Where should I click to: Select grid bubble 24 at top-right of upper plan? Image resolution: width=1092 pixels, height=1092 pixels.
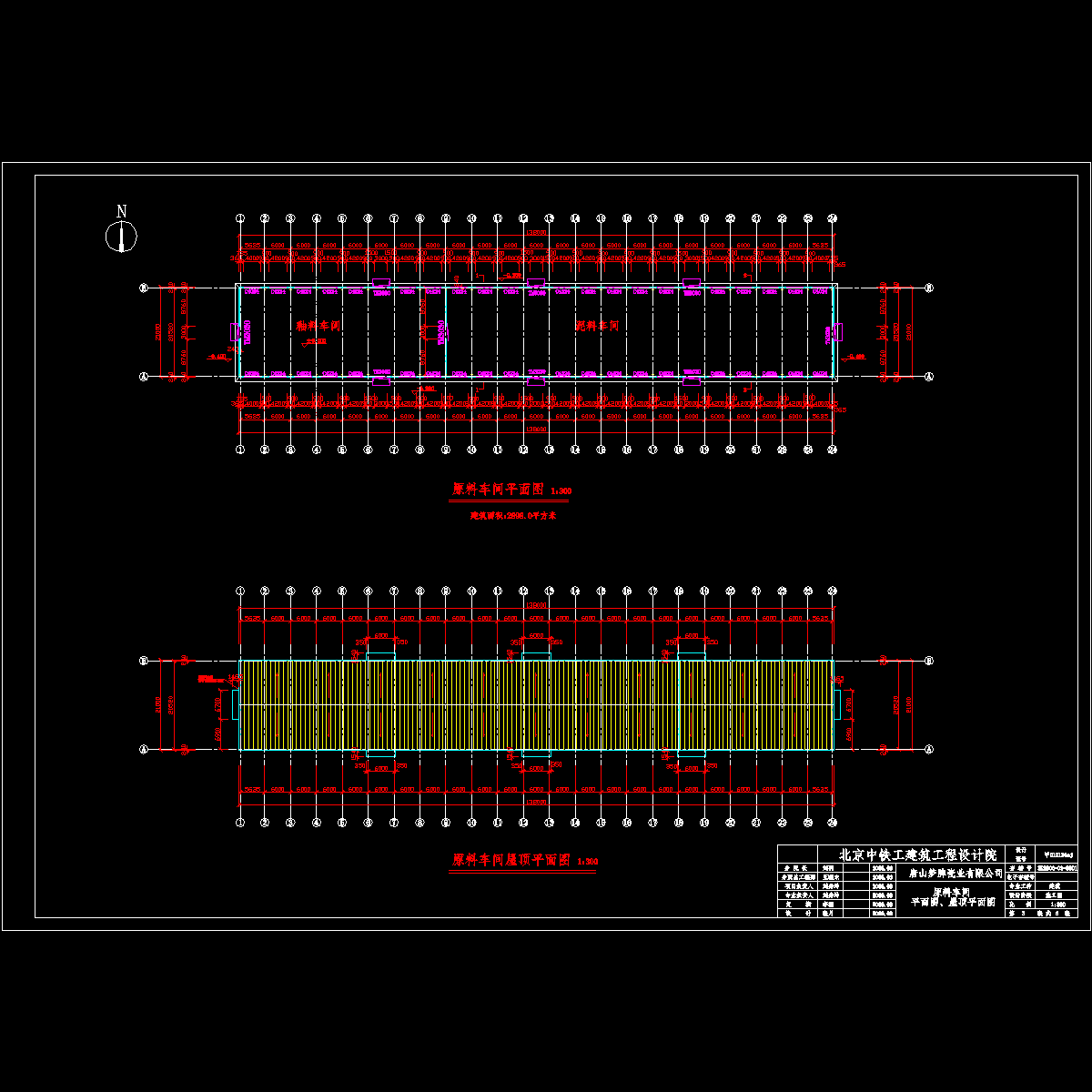pos(833,218)
